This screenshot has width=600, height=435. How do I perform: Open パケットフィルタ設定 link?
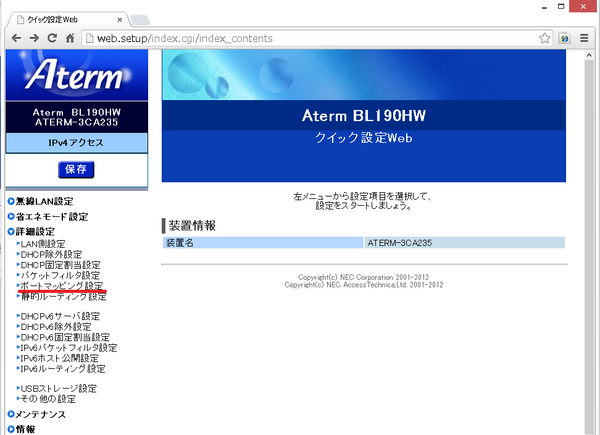click(60, 275)
